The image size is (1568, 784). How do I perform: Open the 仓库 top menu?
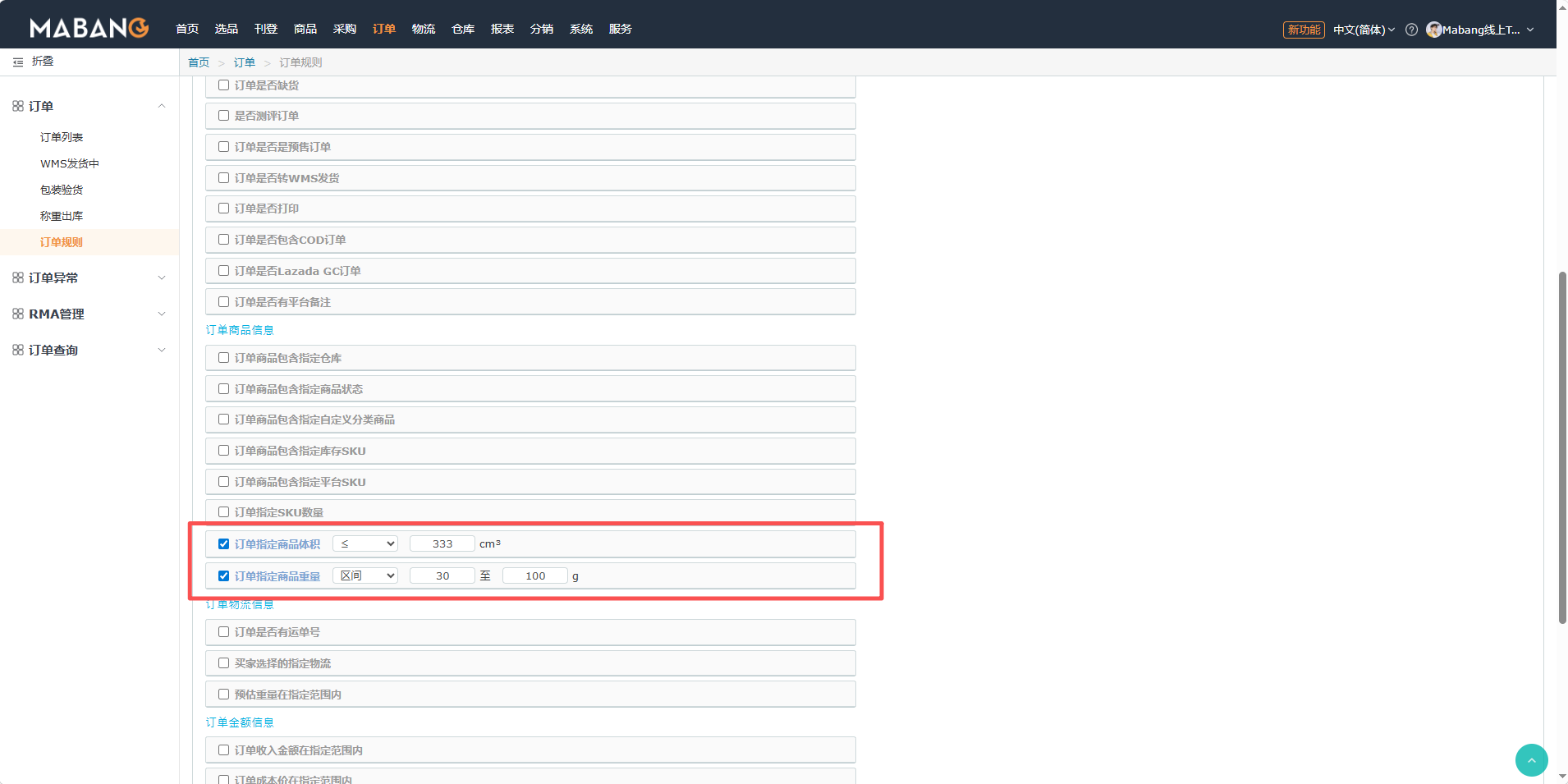(x=463, y=29)
